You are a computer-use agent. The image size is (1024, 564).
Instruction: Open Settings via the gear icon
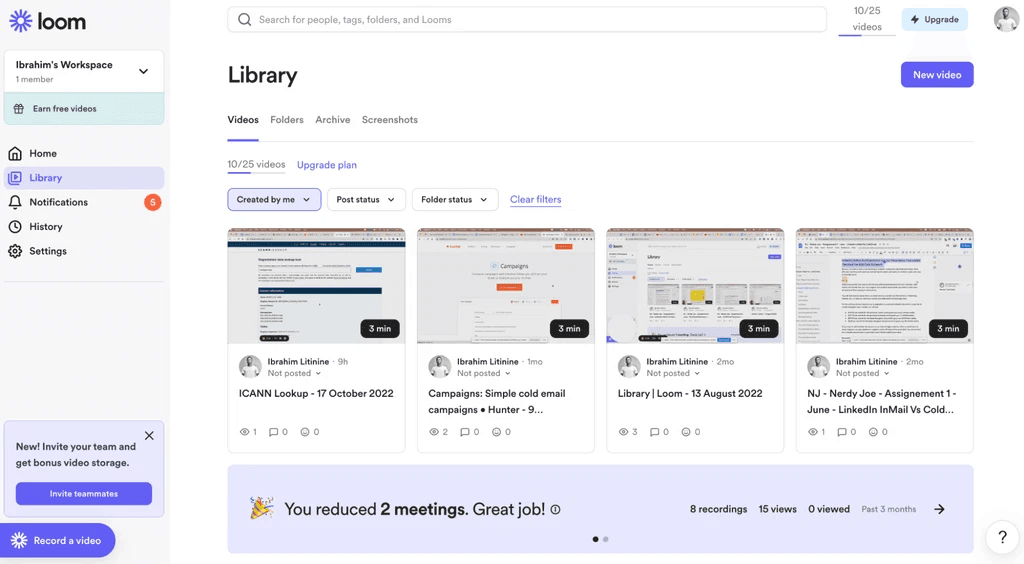[x=15, y=251]
